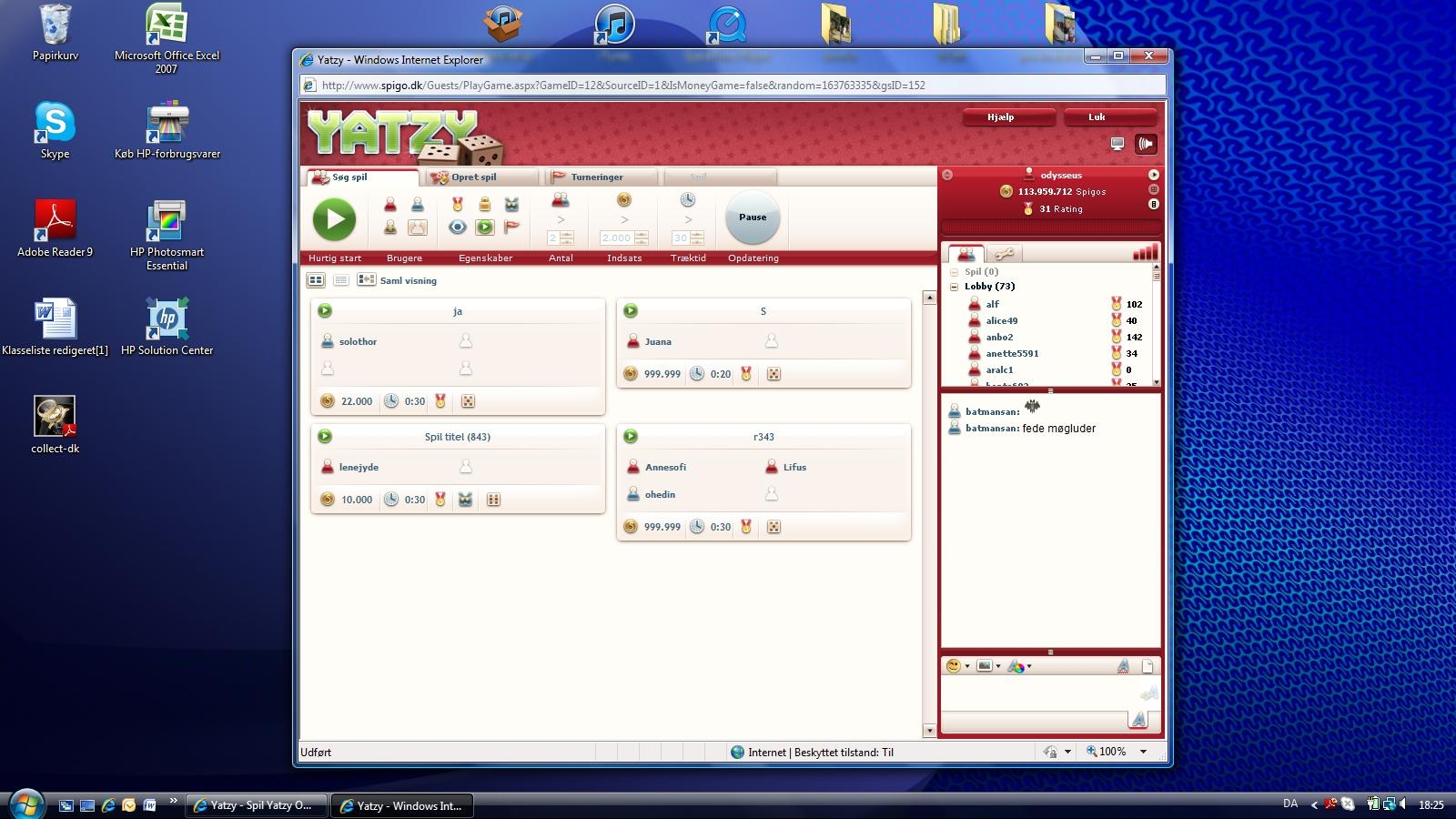Collapse the Lobby (73) tree node
This screenshot has height=819, width=1456.
954,287
